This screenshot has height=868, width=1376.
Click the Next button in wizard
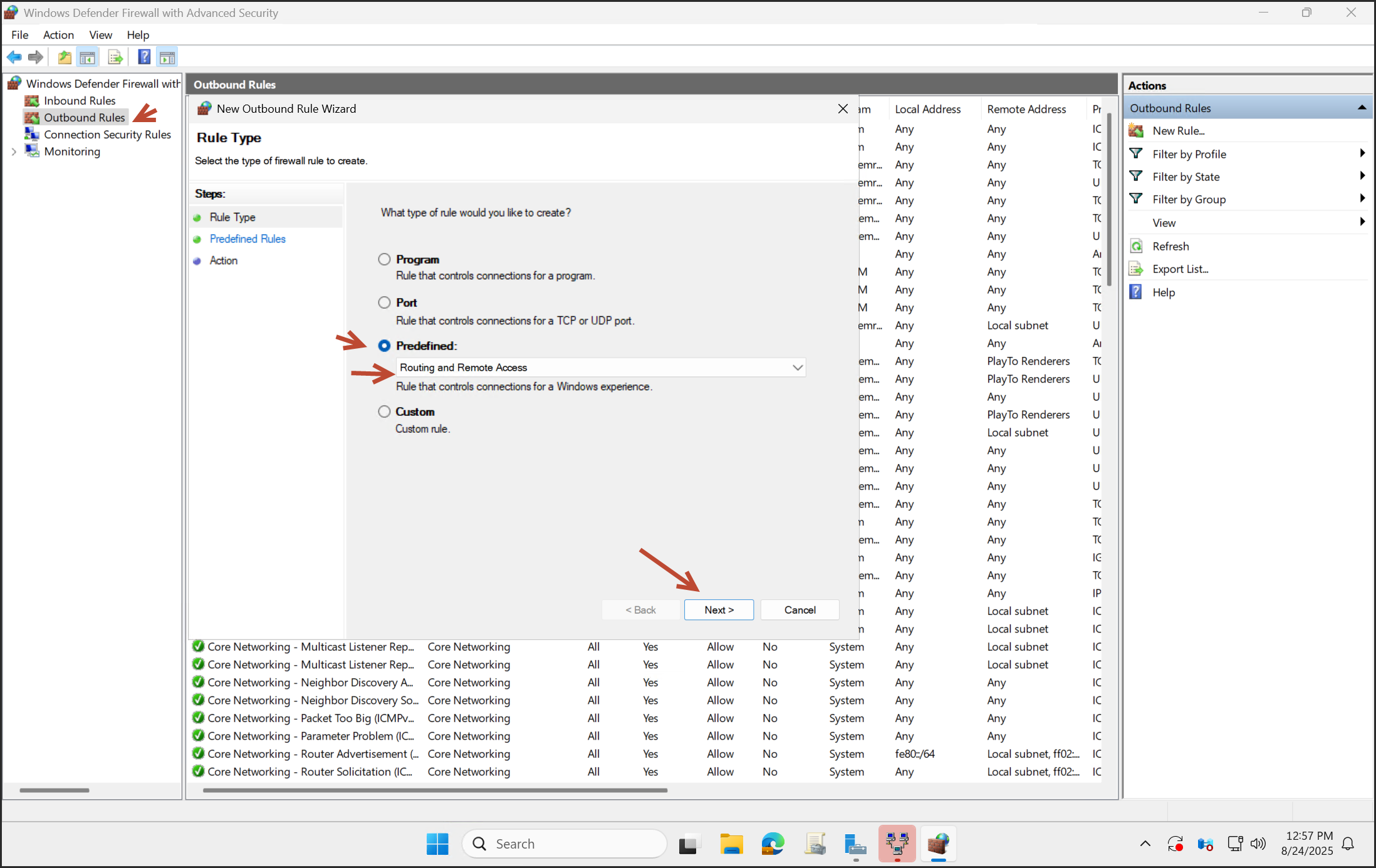719,610
